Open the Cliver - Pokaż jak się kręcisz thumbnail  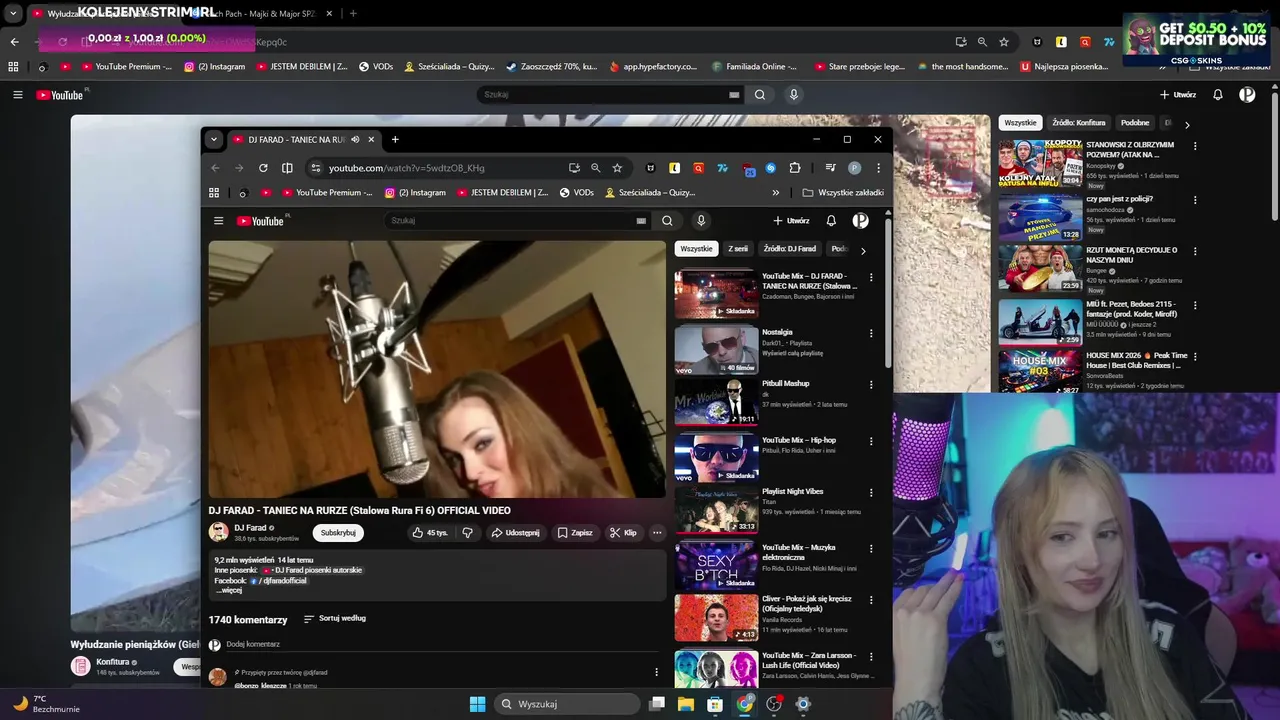(716, 617)
